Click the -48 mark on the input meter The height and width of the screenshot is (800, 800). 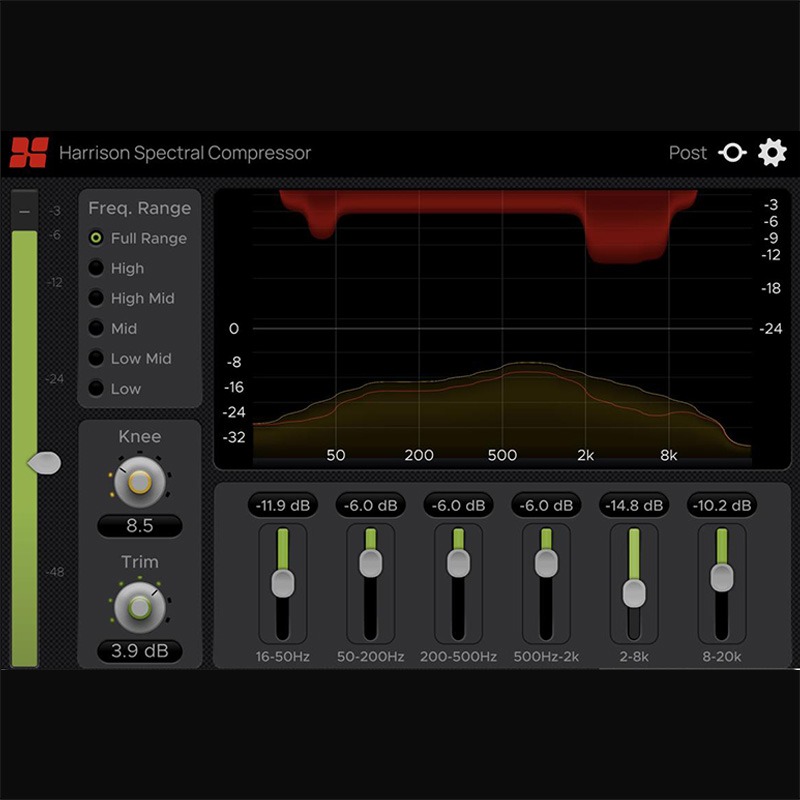tap(55, 572)
